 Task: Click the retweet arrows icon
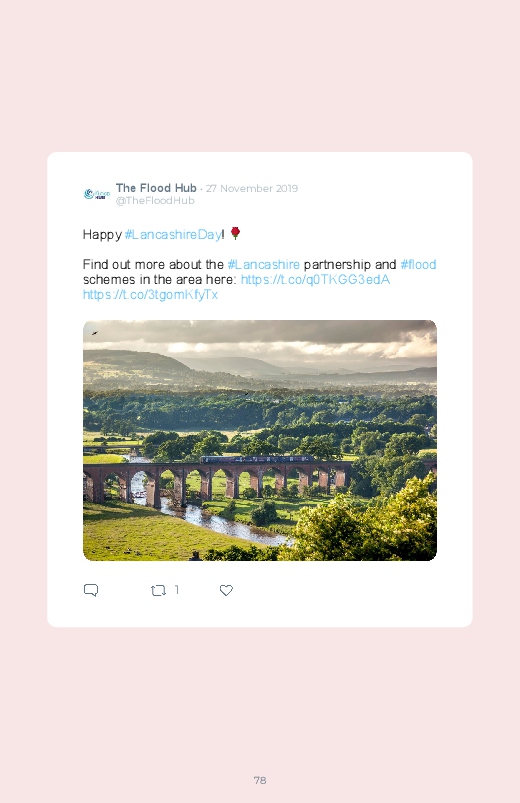158,590
